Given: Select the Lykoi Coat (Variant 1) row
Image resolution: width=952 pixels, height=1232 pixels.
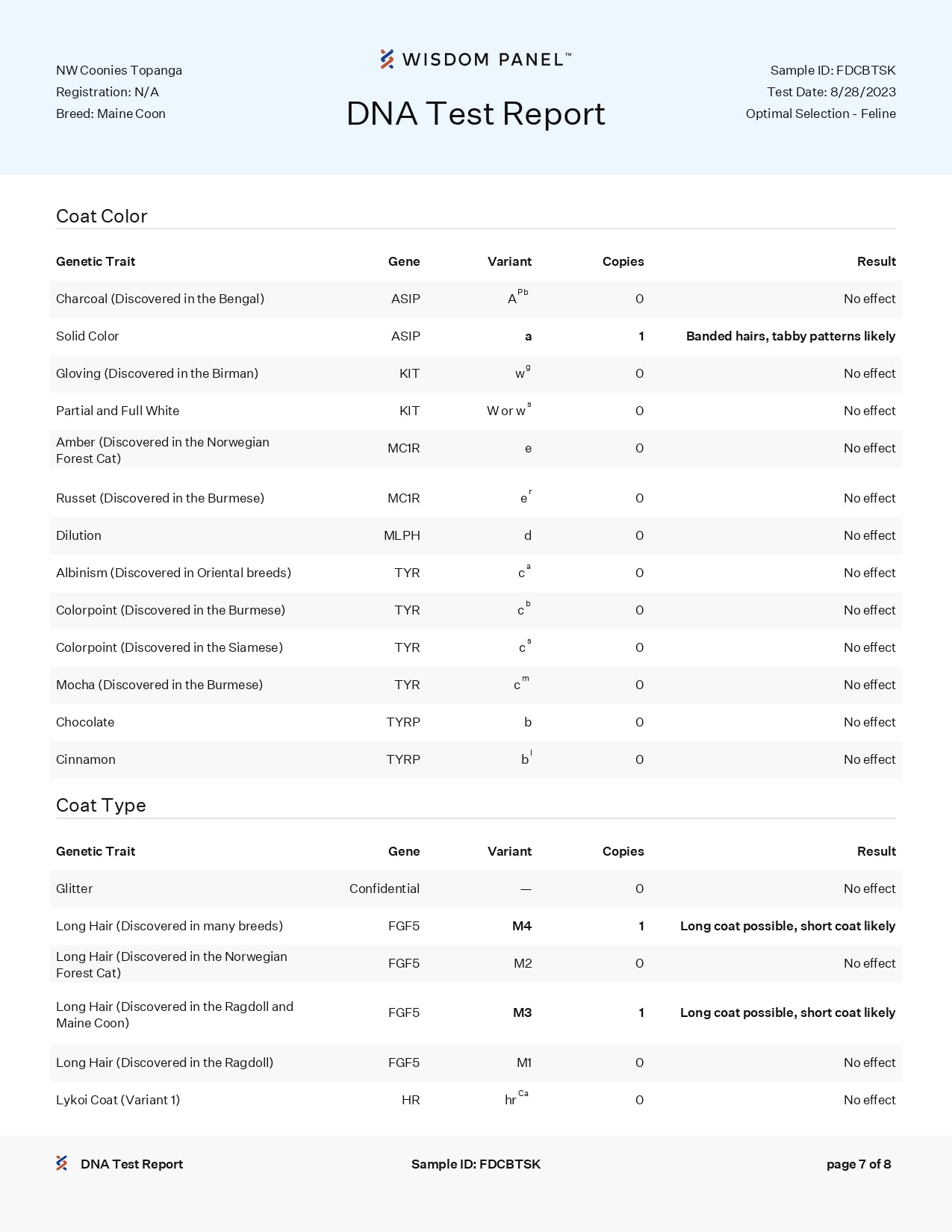Looking at the screenshot, I should click(476, 1100).
